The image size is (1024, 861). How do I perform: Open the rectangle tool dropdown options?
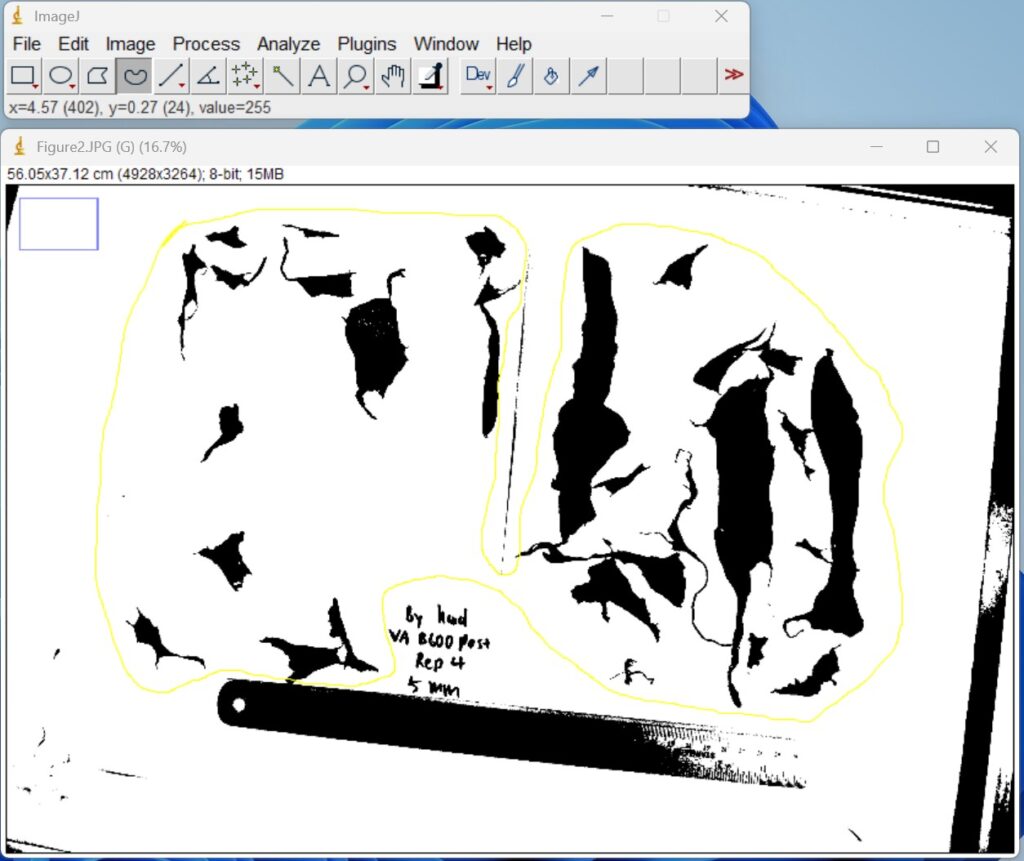pyautogui.click(x=36, y=84)
